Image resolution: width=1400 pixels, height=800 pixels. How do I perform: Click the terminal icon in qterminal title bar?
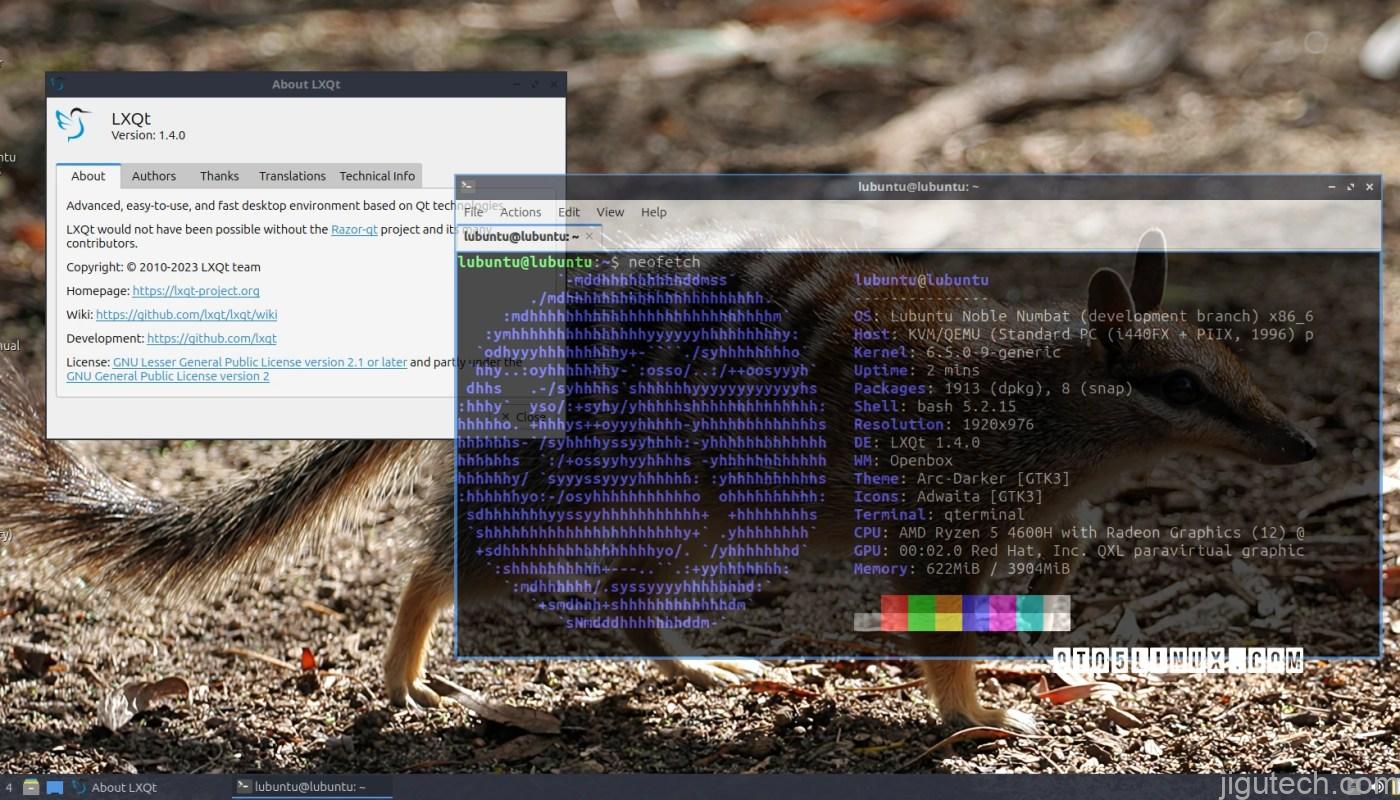pyautogui.click(x=467, y=185)
